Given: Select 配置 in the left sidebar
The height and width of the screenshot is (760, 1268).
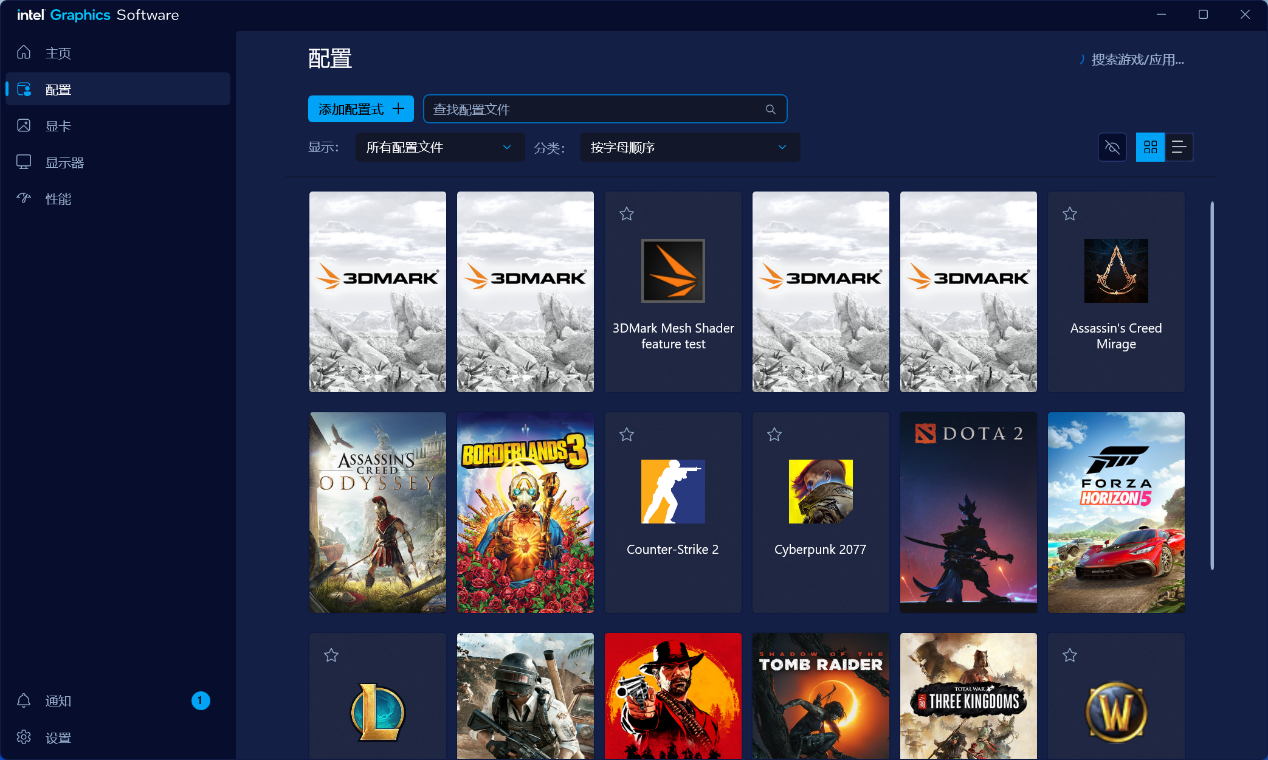Looking at the screenshot, I should (x=118, y=89).
